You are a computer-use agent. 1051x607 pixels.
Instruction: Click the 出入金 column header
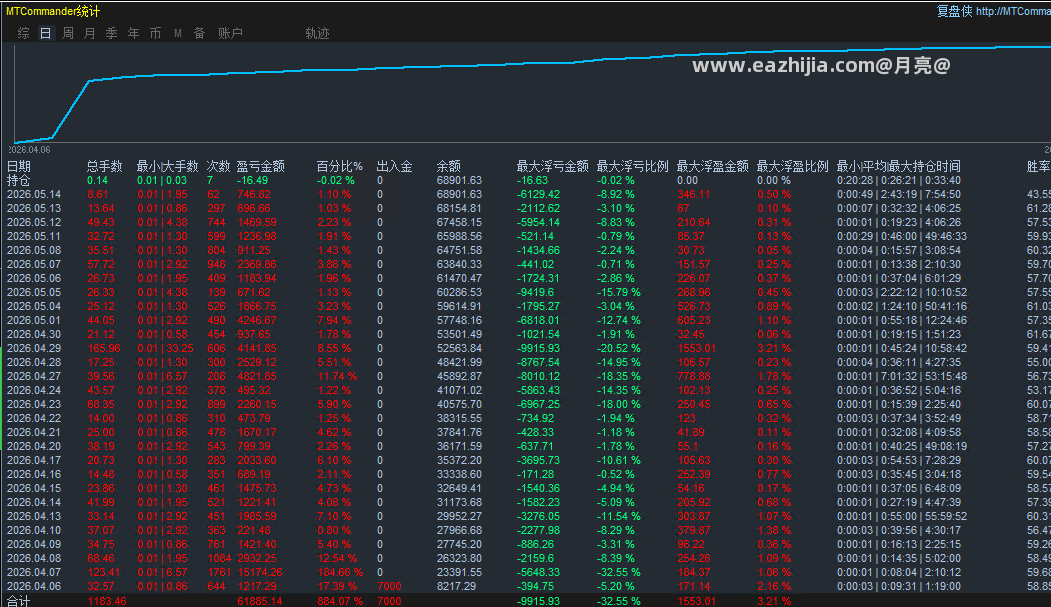[x=394, y=166]
